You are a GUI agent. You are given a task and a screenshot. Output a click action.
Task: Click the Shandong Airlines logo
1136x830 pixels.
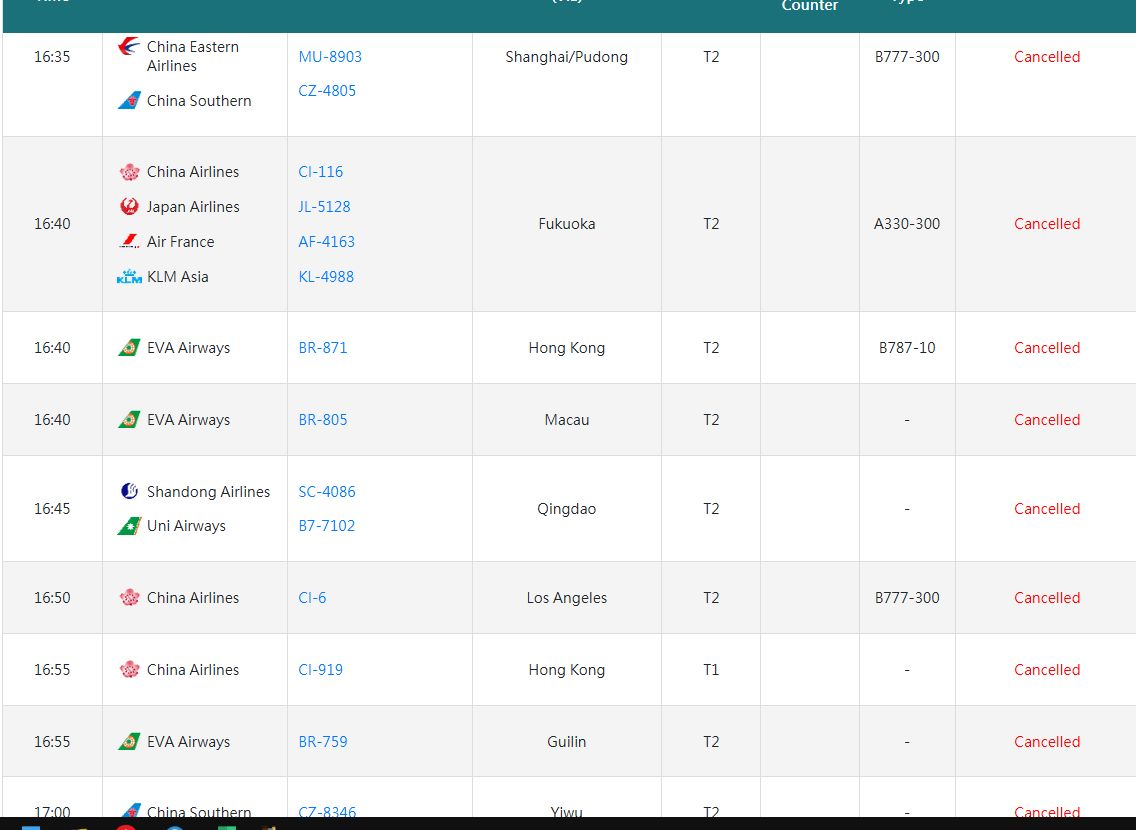coord(129,491)
